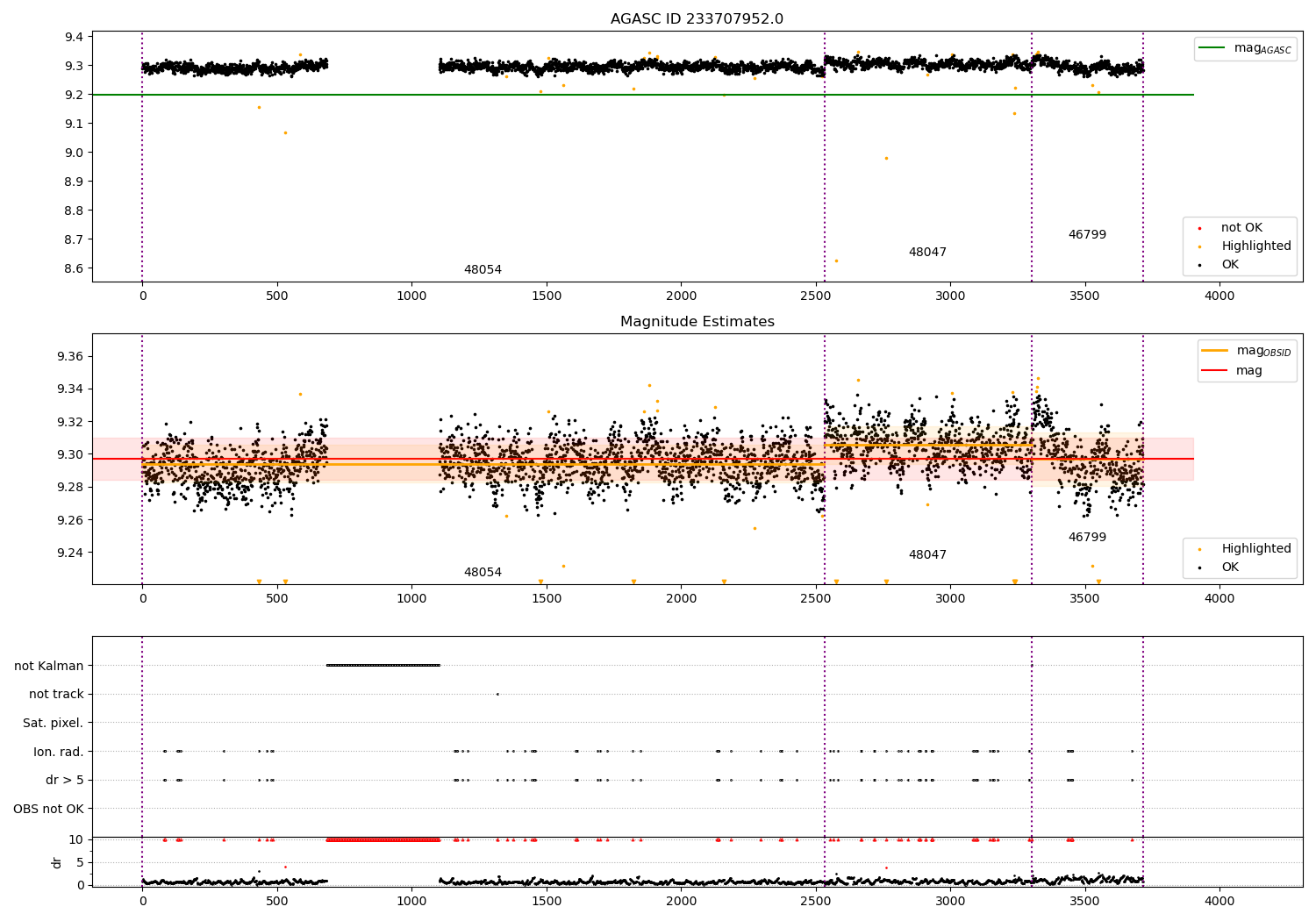The width and height of the screenshot is (1316, 921).
Task: Click the 9.4 y-axis tick label
Action: (x=75, y=37)
